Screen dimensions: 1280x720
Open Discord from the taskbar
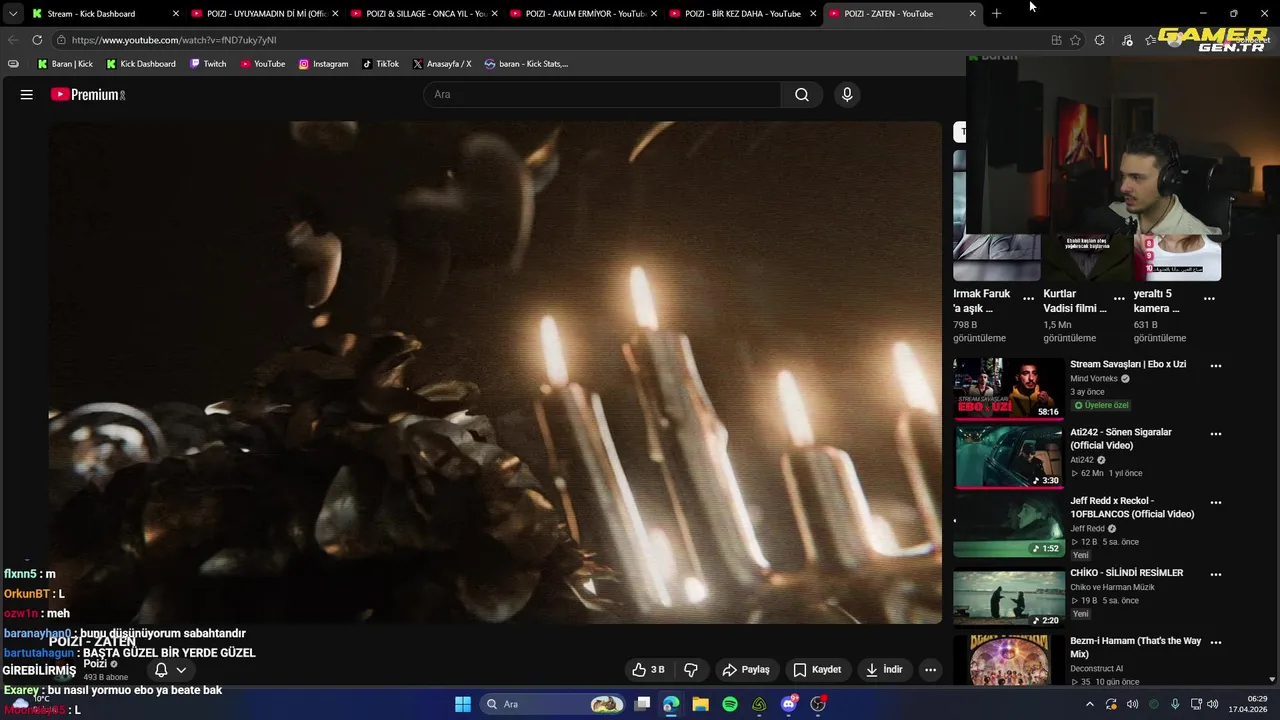[x=789, y=704]
